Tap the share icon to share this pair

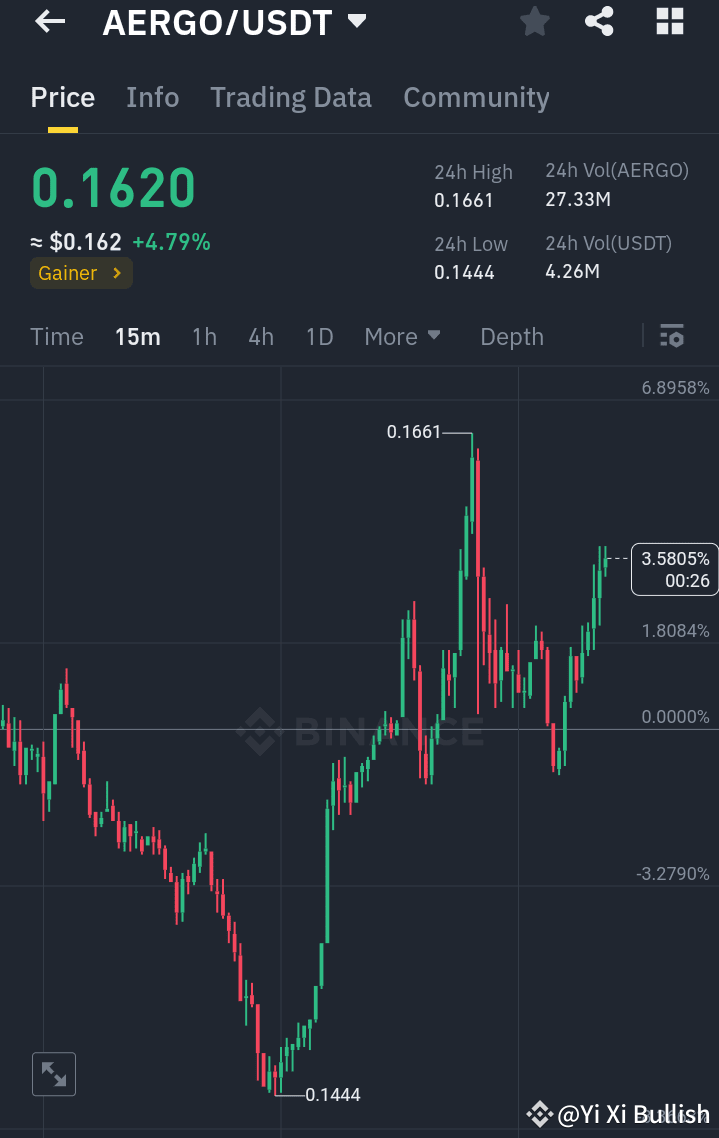click(x=599, y=21)
